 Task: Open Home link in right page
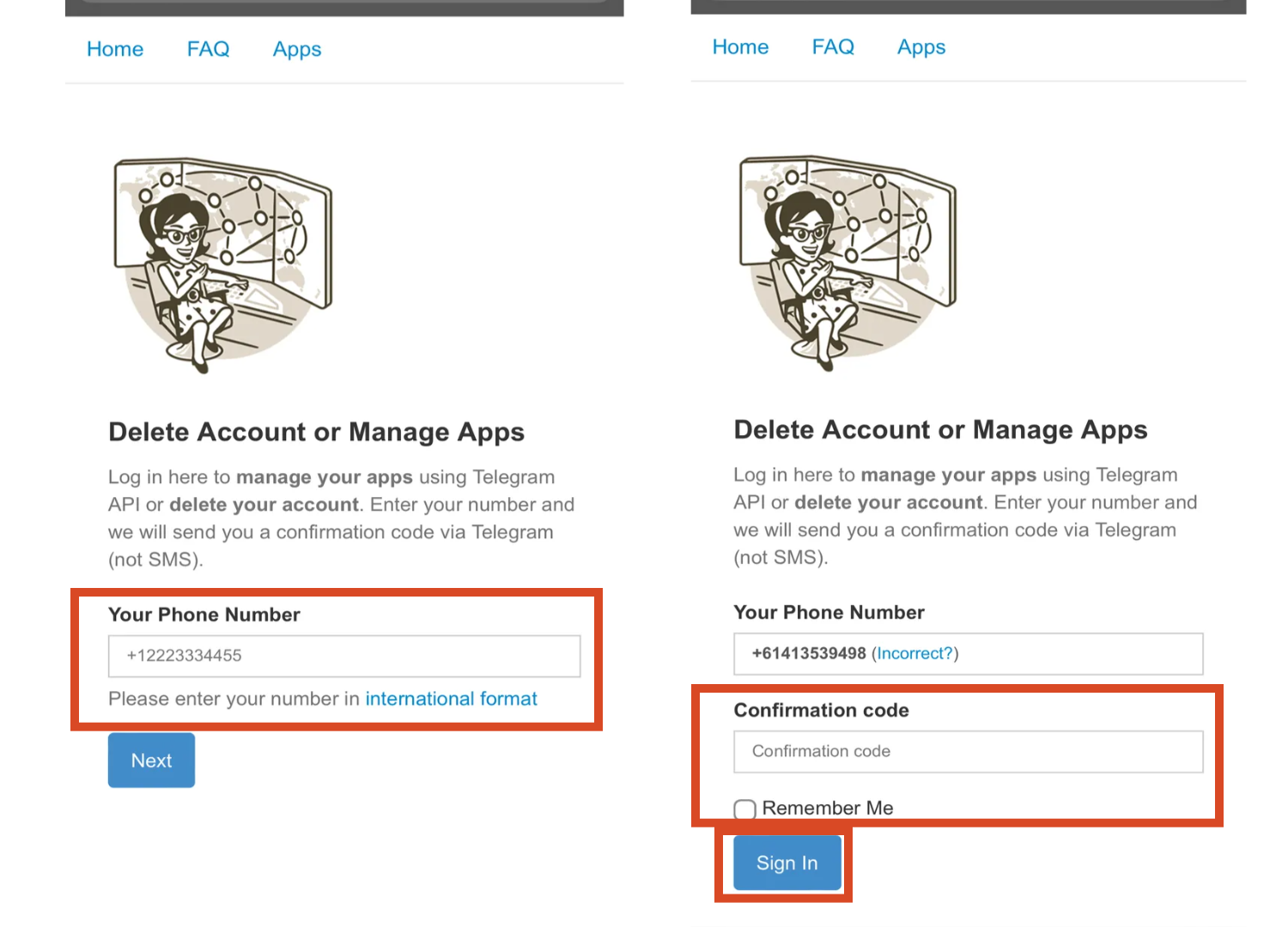coord(740,47)
